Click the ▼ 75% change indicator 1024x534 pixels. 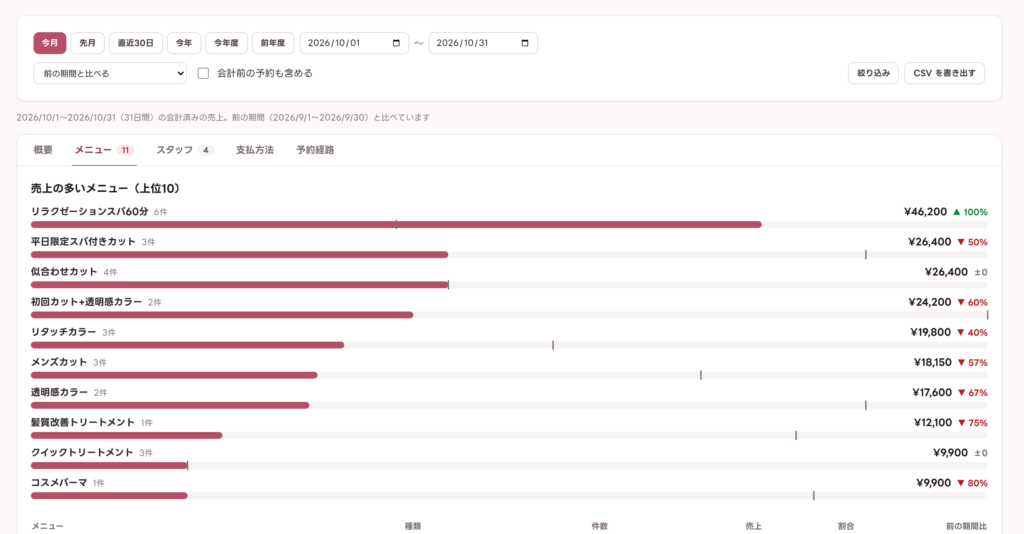click(972, 423)
